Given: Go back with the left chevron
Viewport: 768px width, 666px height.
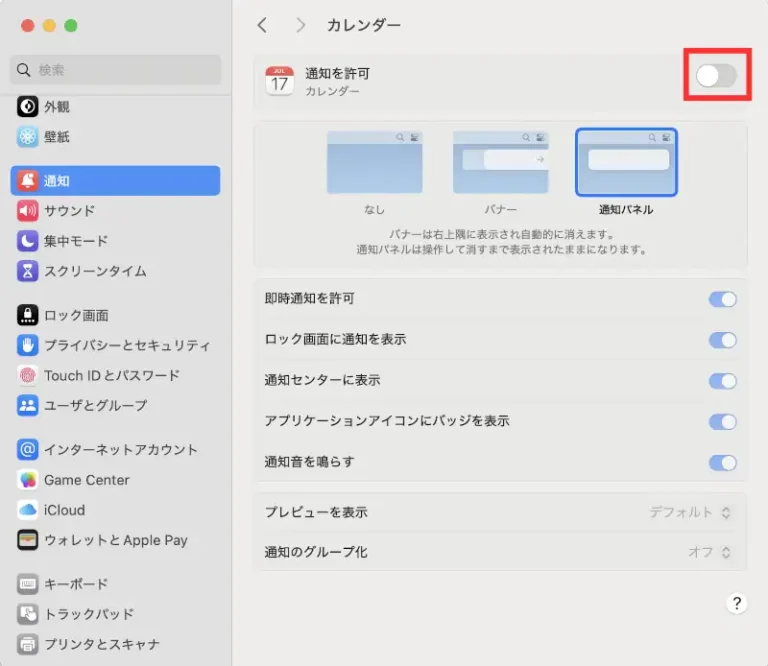Looking at the screenshot, I should [263, 25].
